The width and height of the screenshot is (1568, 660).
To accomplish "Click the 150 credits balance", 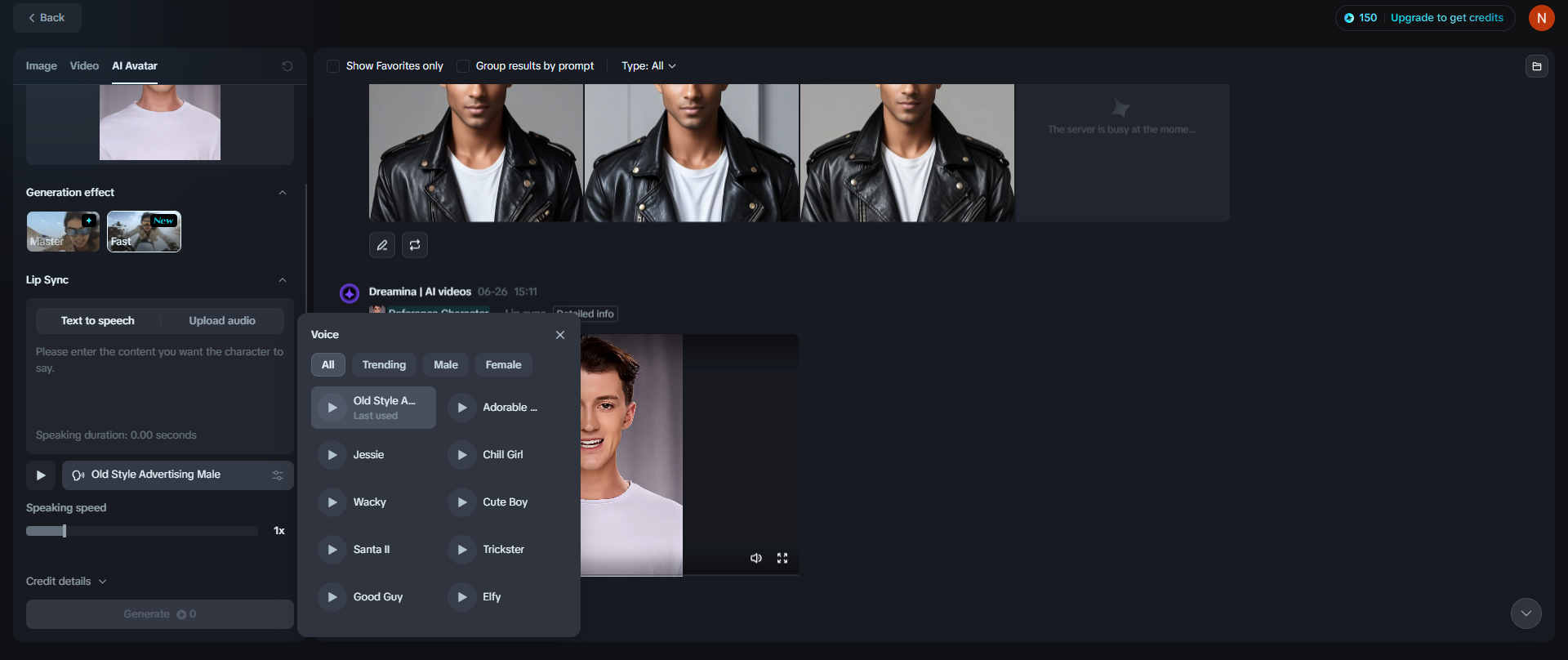I will (1361, 18).
